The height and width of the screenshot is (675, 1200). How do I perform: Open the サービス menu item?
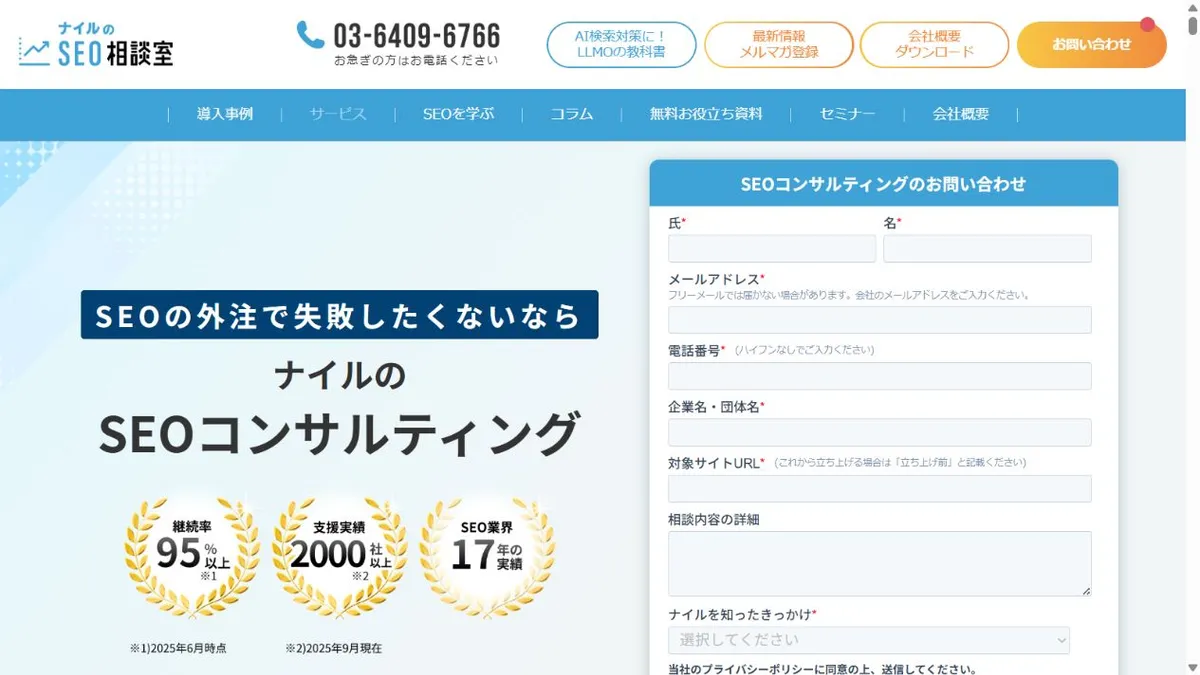tap(338, 114)
